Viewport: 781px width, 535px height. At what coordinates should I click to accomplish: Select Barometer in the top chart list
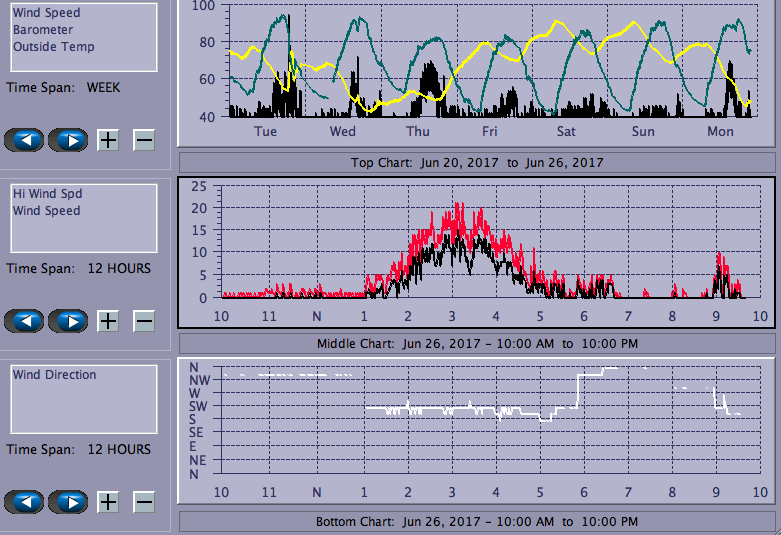(x=42, y=30)
